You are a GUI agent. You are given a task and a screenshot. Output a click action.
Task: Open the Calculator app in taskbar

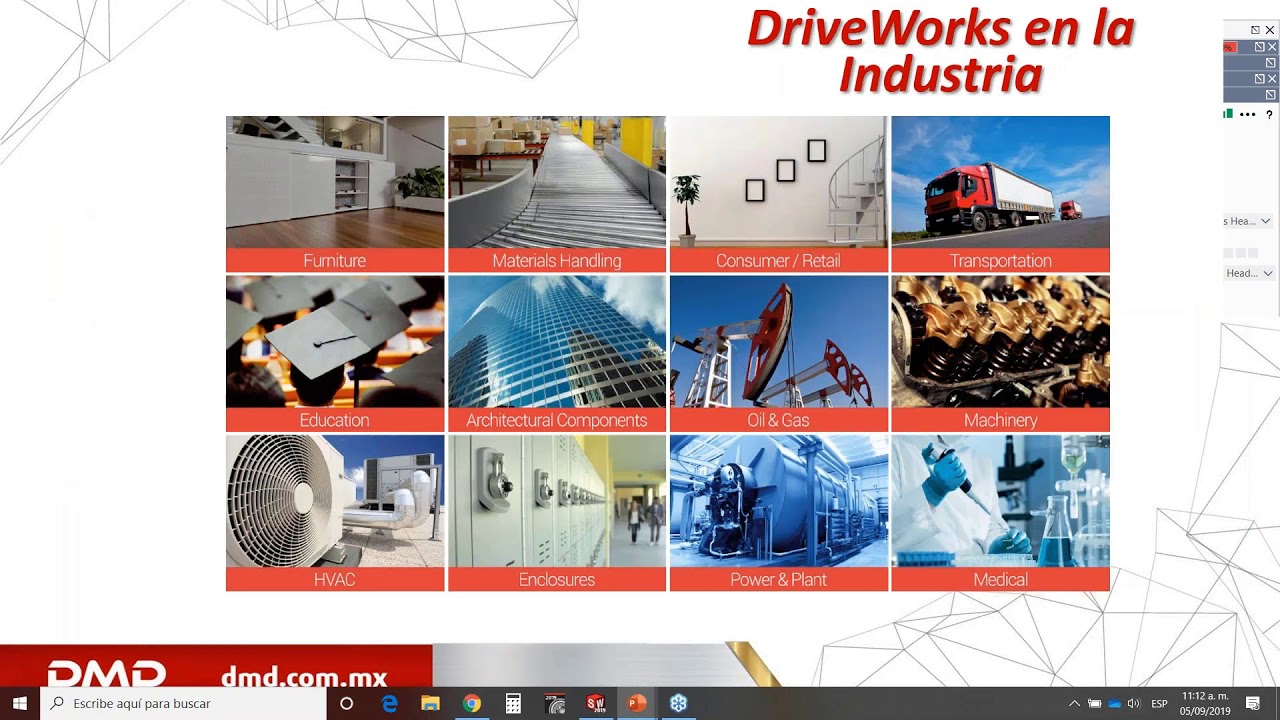(513, 703)
